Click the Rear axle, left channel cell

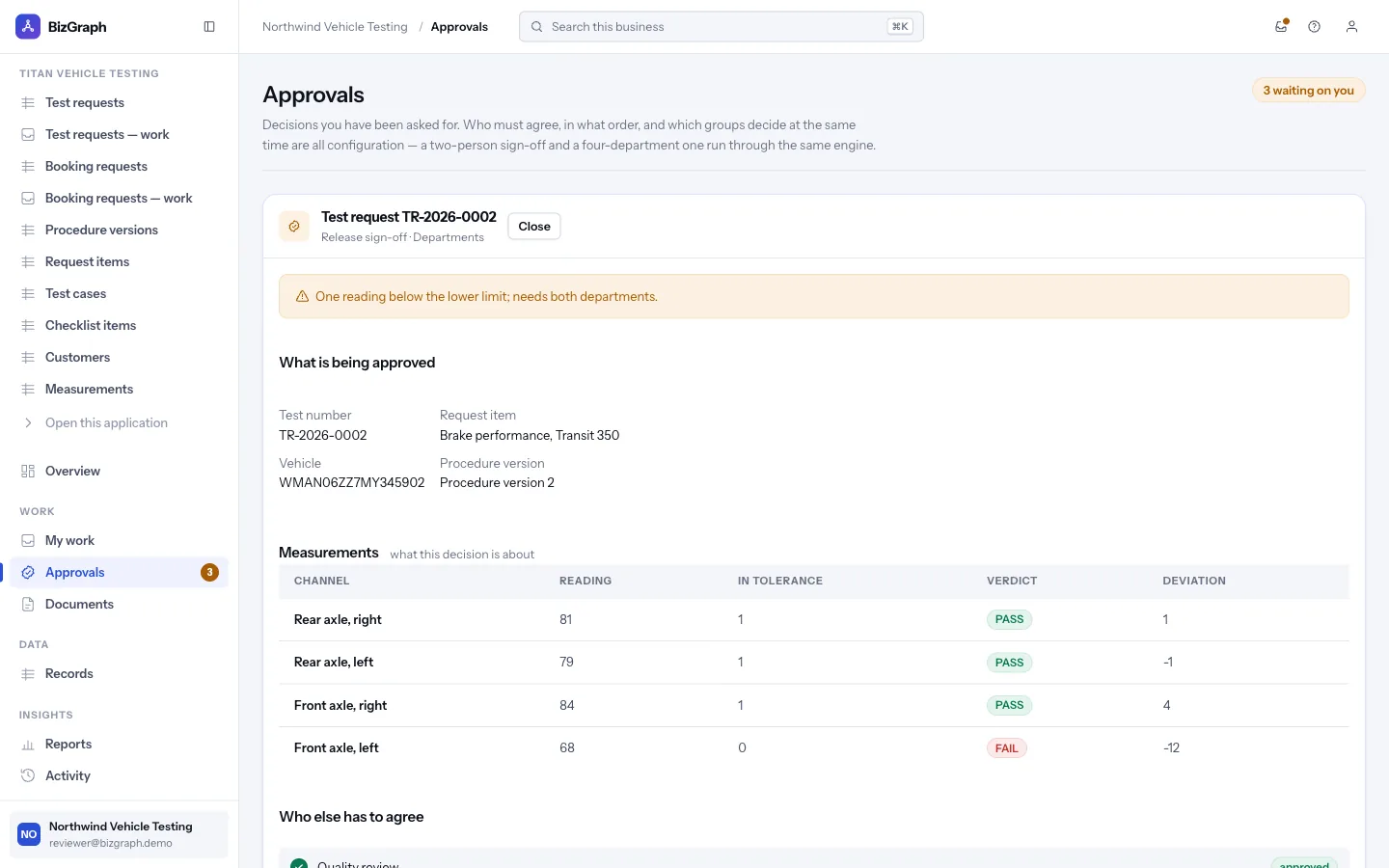[x=334, y=663]
